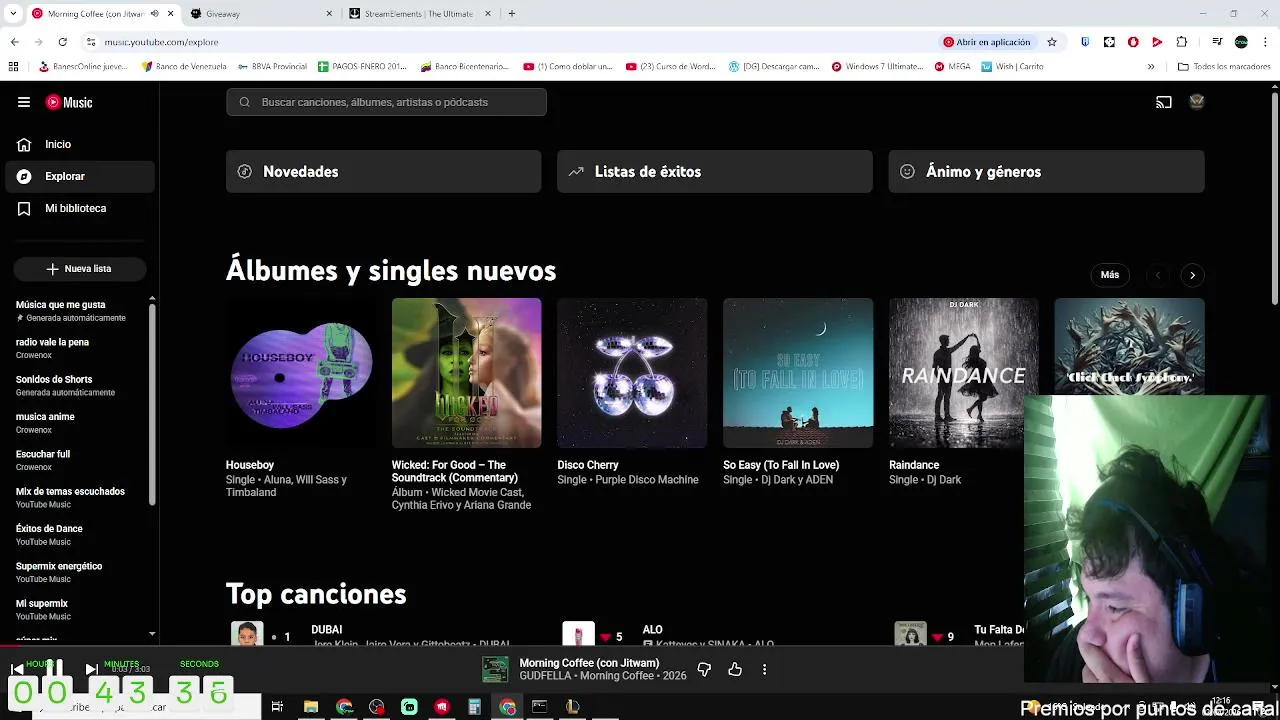The image size is (1280, 720).
Task: Open the Todos los marcadores folder
Action: point(1224,67)
